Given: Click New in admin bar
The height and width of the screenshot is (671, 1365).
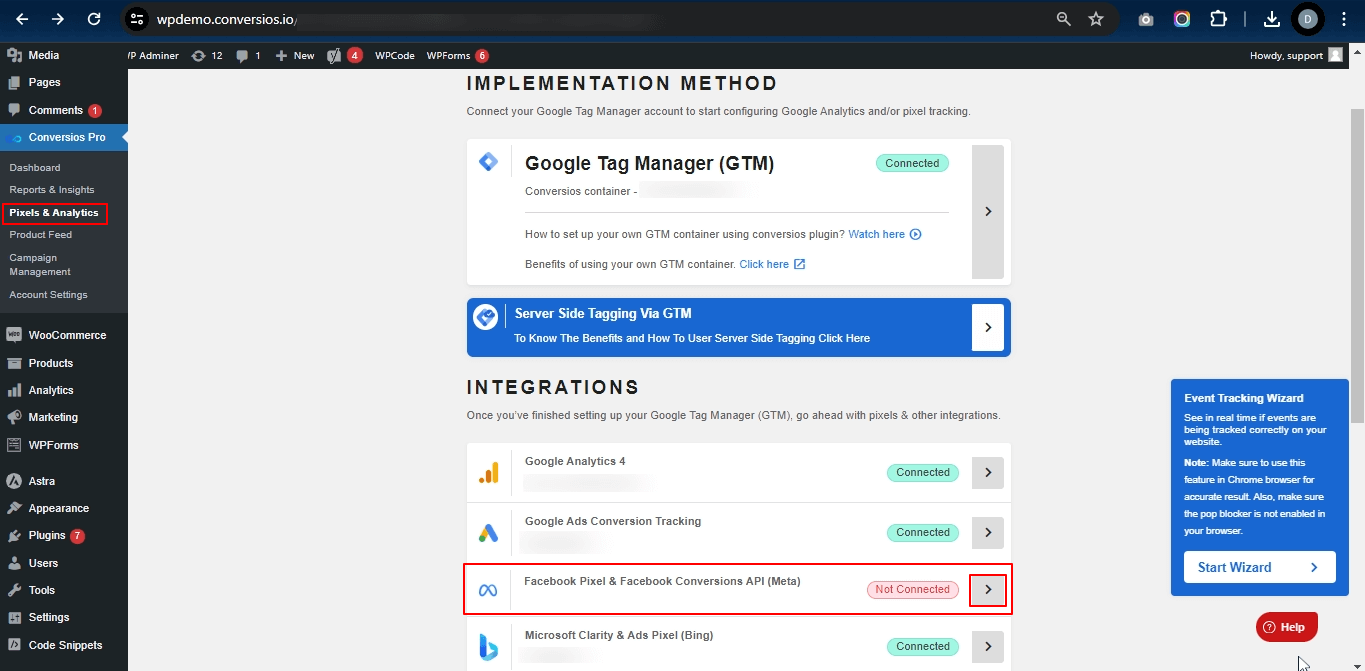Looking at the screenshot, I should pyautogui.click(x=295, y=56).
